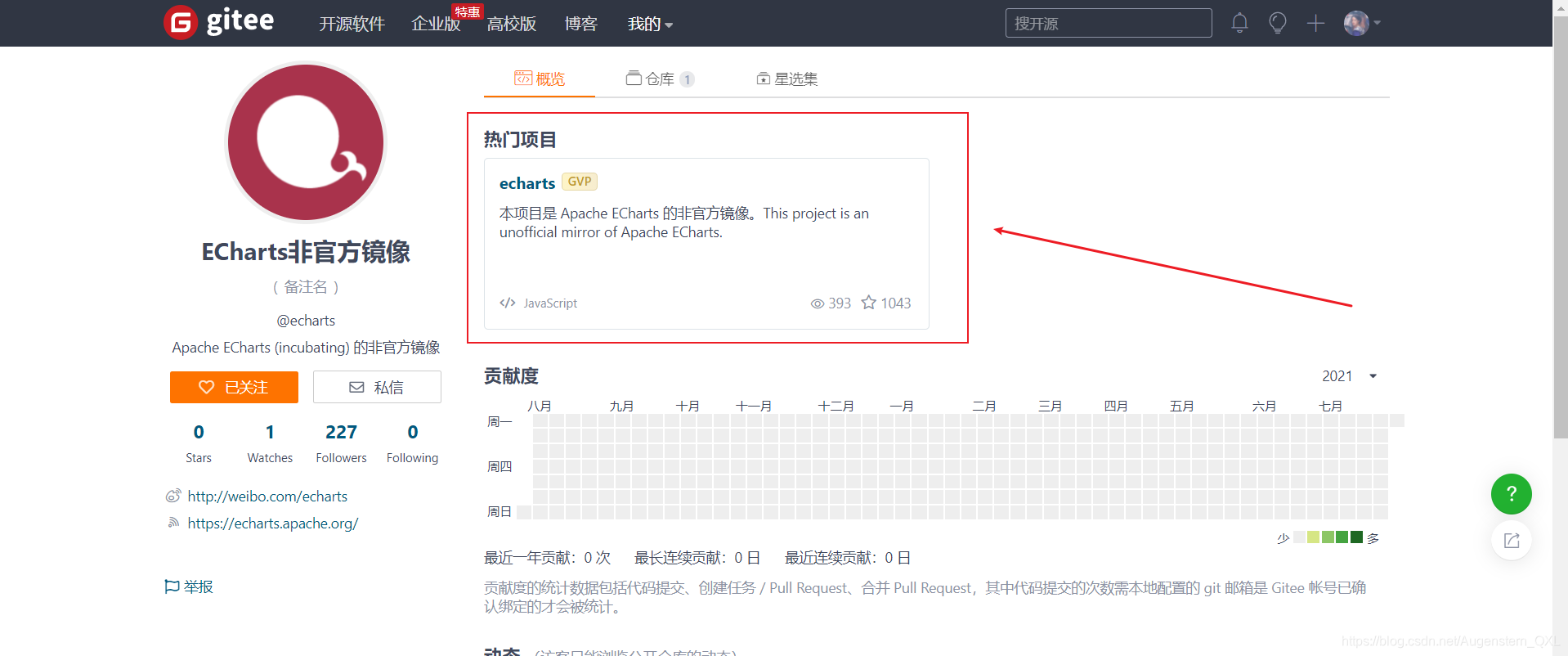1568x656 pixels.
Task: Open the 227 Followers list
Action: coord(341,443)
